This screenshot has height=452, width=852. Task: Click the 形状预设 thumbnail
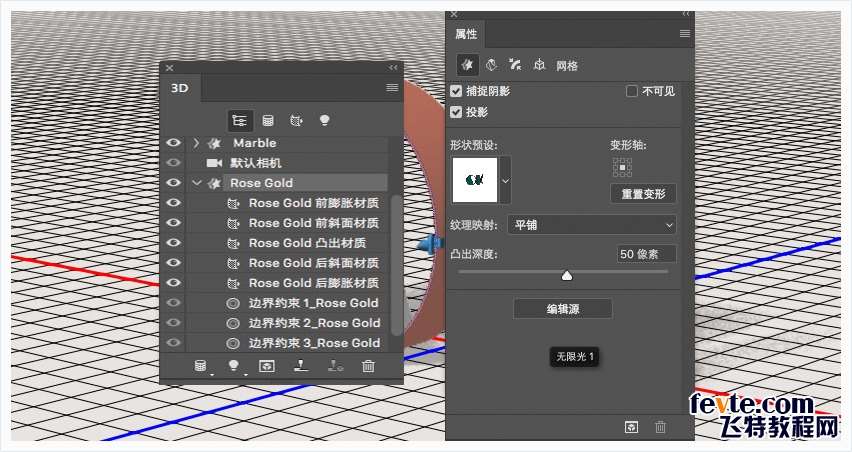point(475,180)
